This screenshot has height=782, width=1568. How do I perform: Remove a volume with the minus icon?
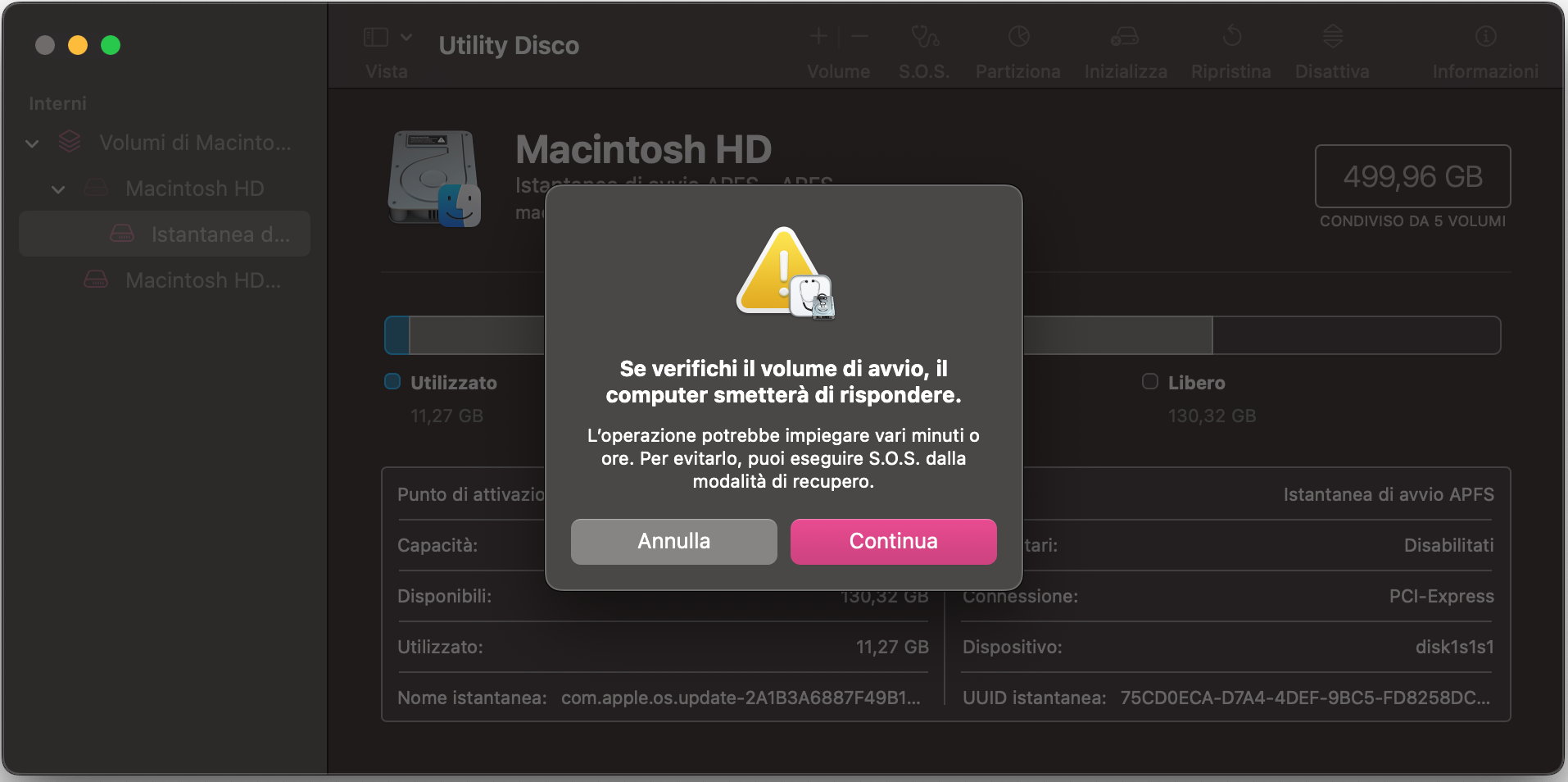859,36
